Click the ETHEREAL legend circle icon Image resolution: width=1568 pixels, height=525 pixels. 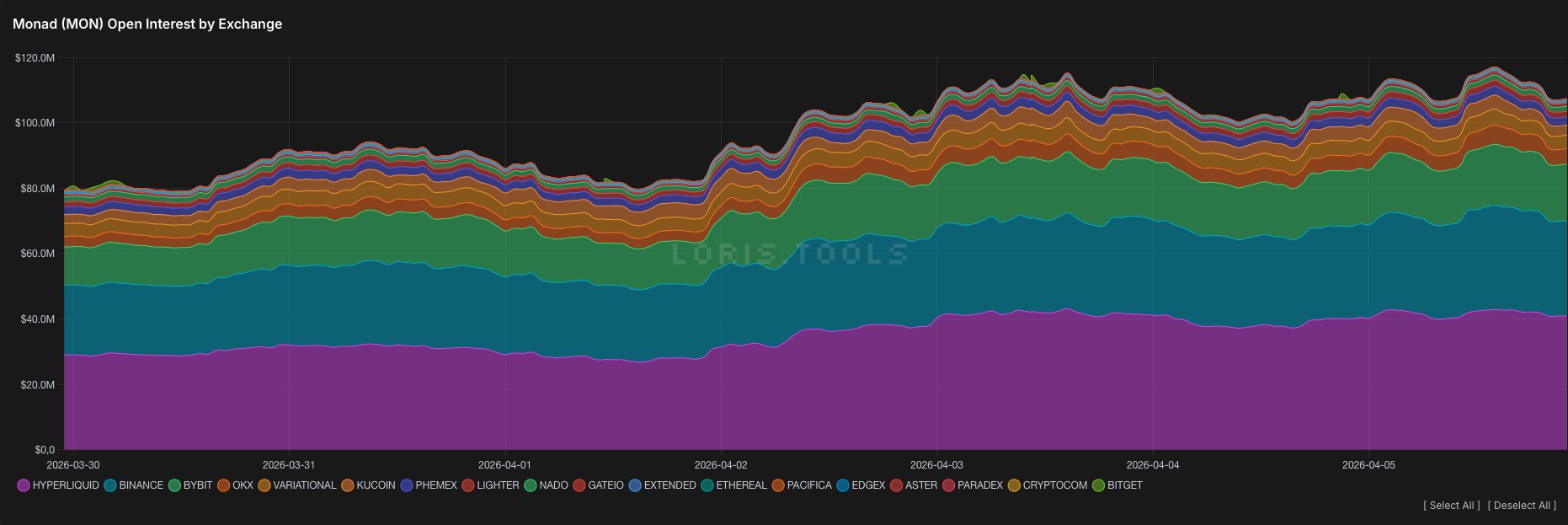707,485
